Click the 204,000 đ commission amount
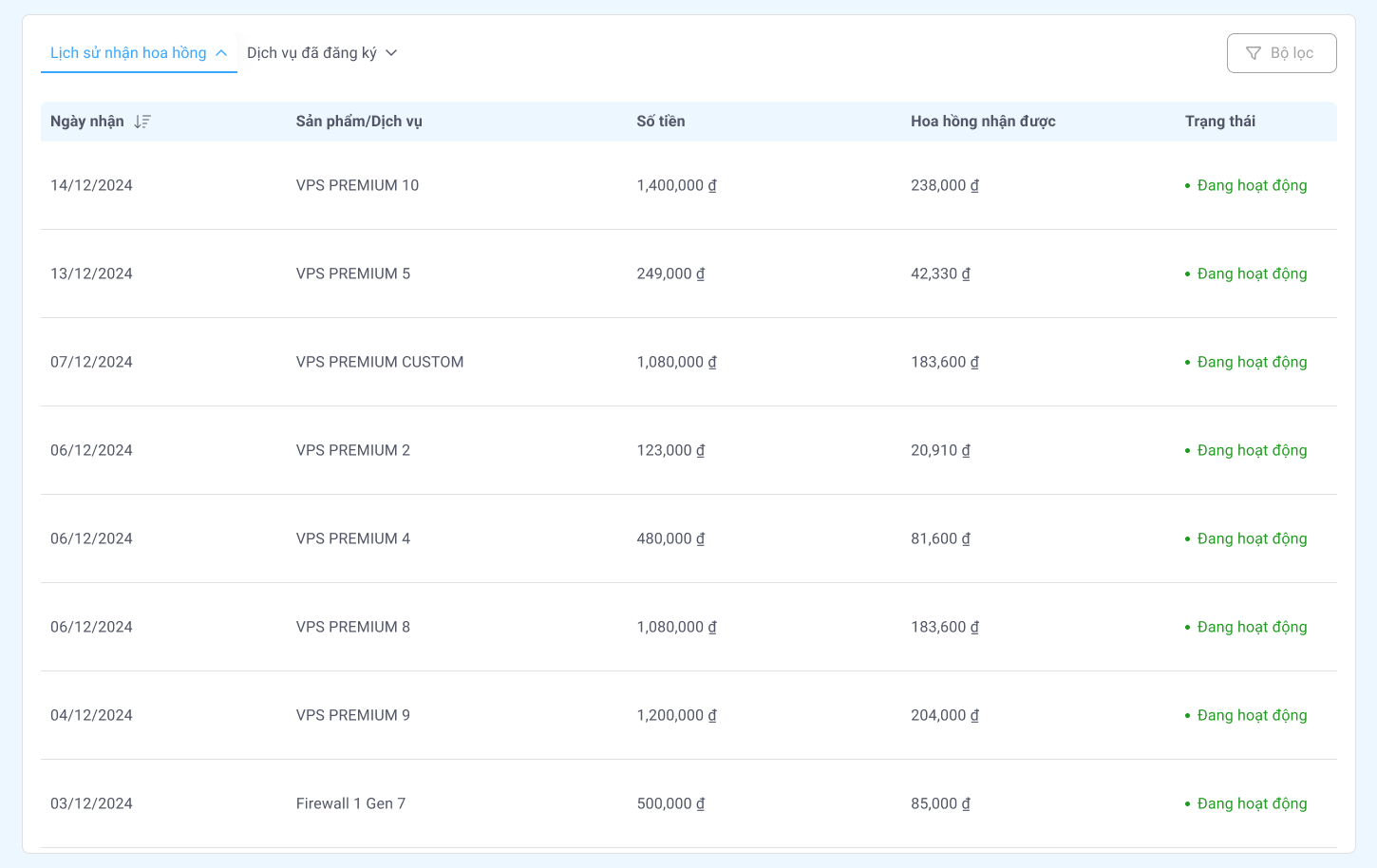The height and width of the screenshot is (868, 1377). click(x=944, y=715)
